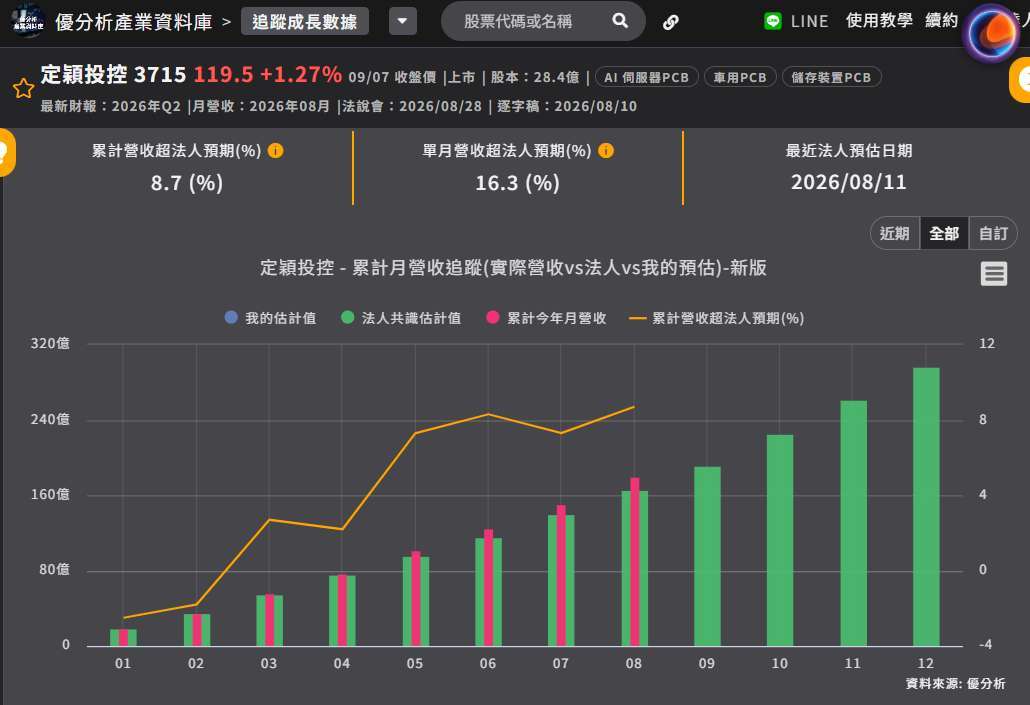The height and width of the screenshot is (705, 1030).
Task: Click the site logo avatar
Action: point(28,21)
